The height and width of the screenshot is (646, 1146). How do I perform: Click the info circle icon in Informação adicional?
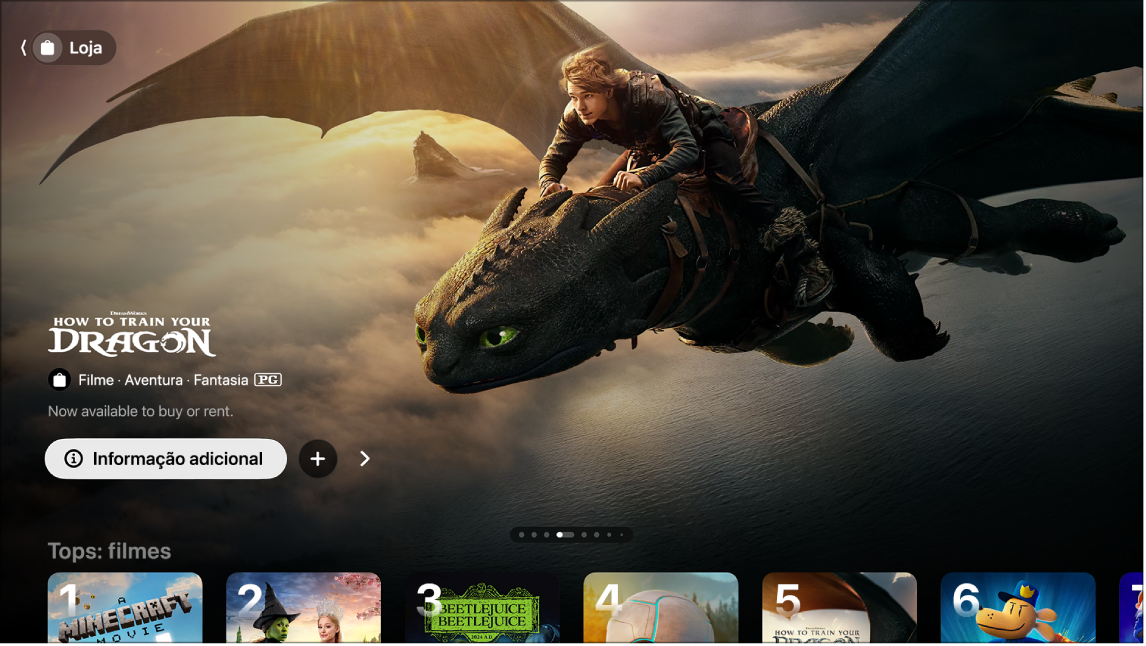click(73, 459)
